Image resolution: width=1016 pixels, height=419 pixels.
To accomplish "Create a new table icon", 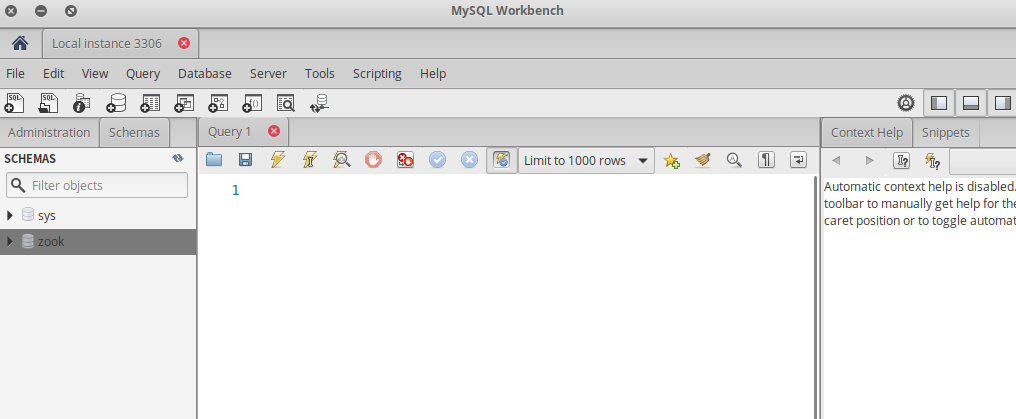I will click(x=150, y=103).
